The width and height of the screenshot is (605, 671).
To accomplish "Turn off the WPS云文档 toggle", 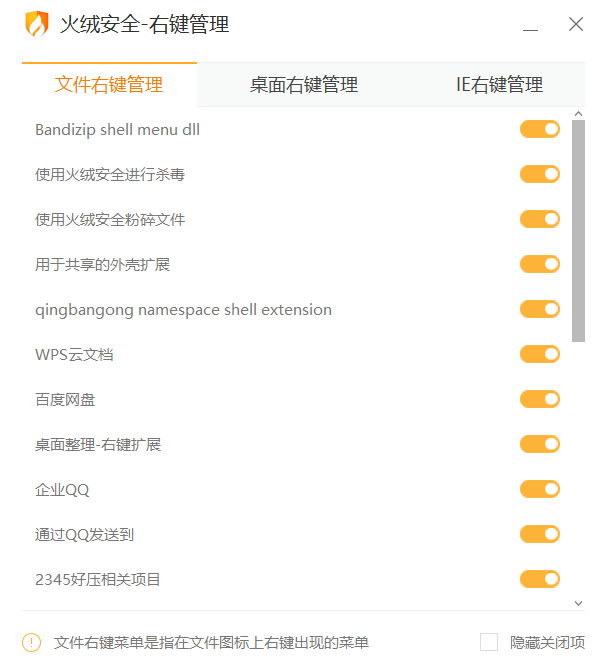I will (540, 354).
